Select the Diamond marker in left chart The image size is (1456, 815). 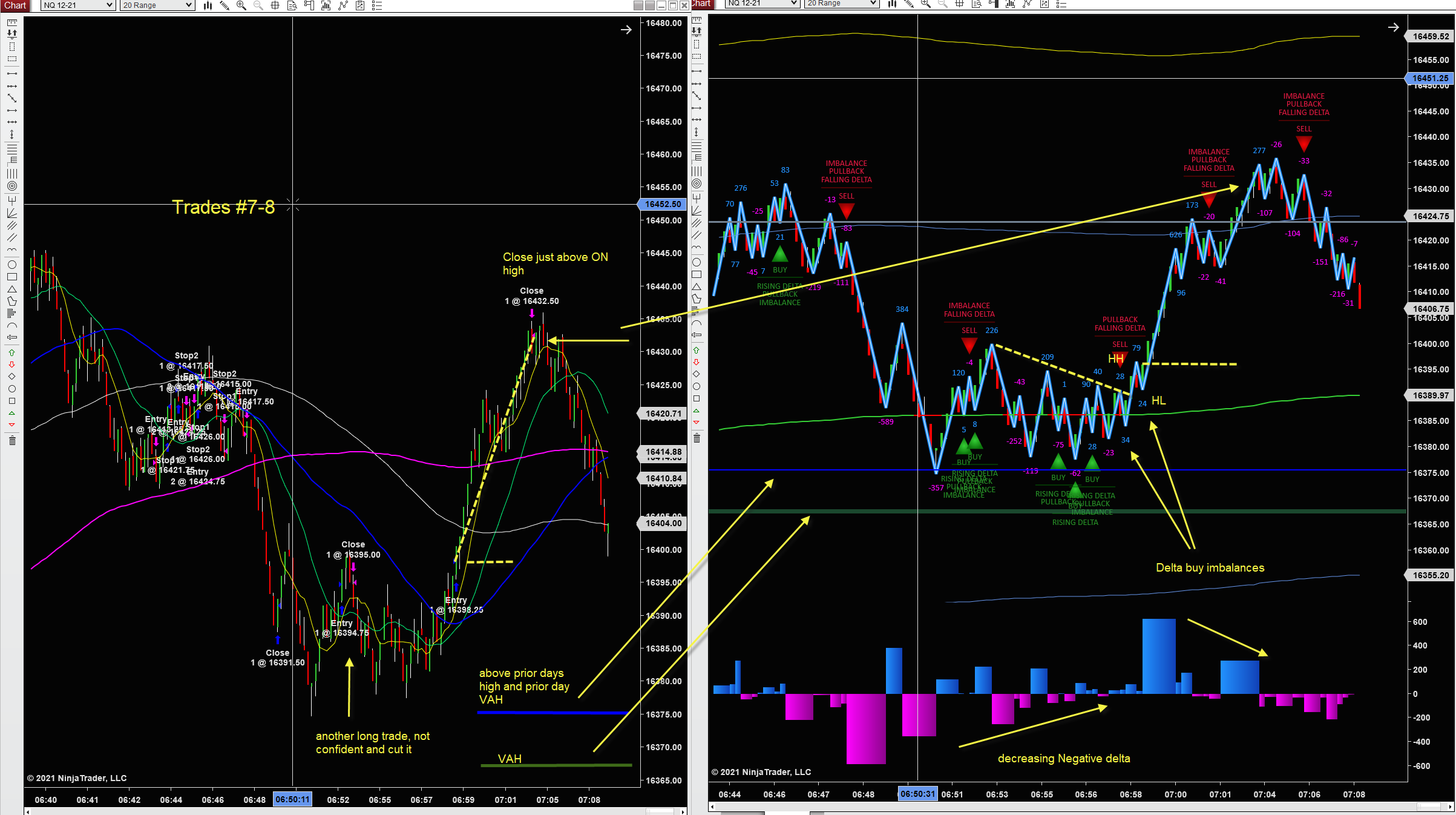coord(11,377)
